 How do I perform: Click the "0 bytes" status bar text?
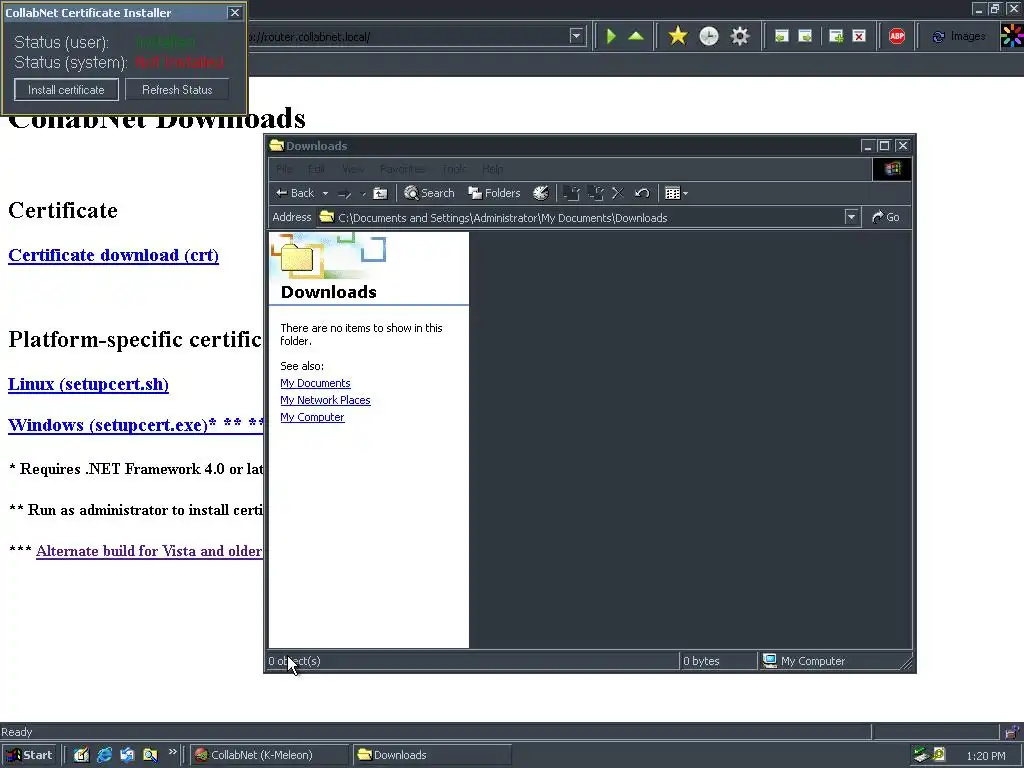[x=701, y=661]
